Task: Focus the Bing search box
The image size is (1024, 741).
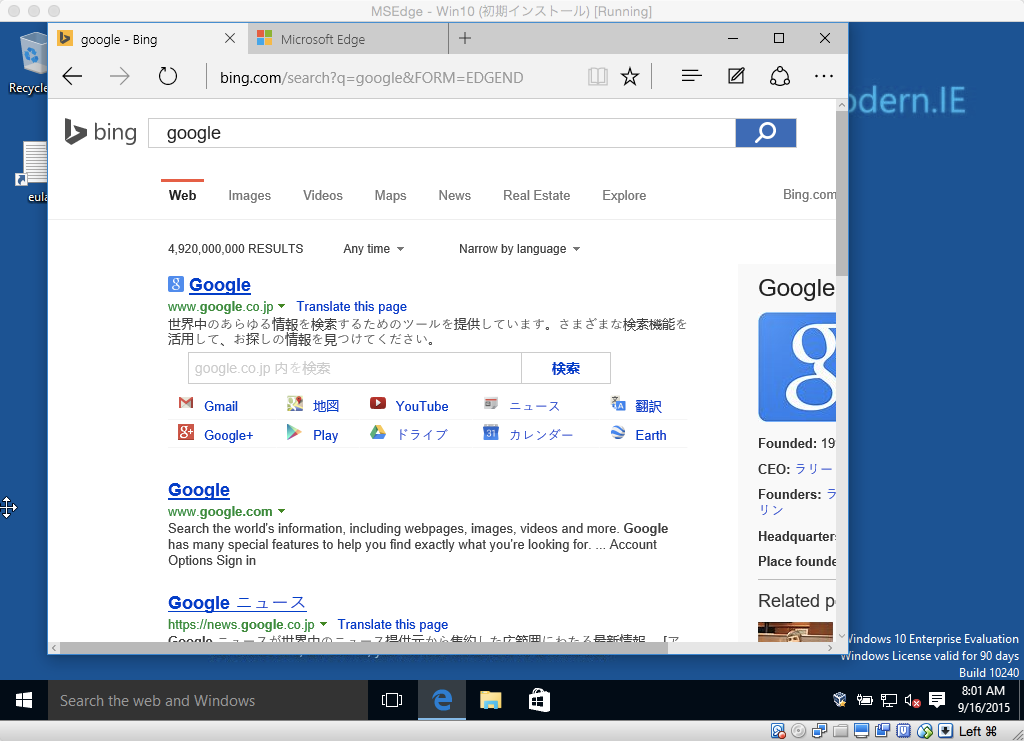Action: (x=442, y=133)
